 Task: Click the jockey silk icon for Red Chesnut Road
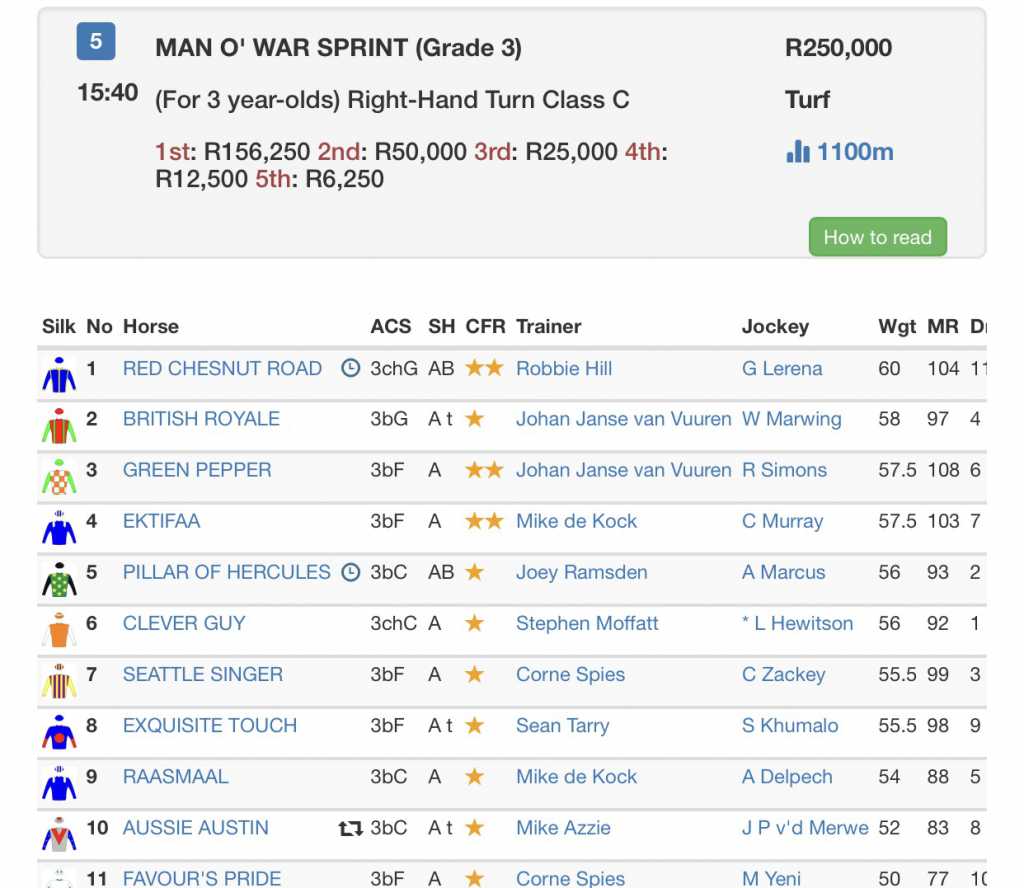click(x=59, y=372)
